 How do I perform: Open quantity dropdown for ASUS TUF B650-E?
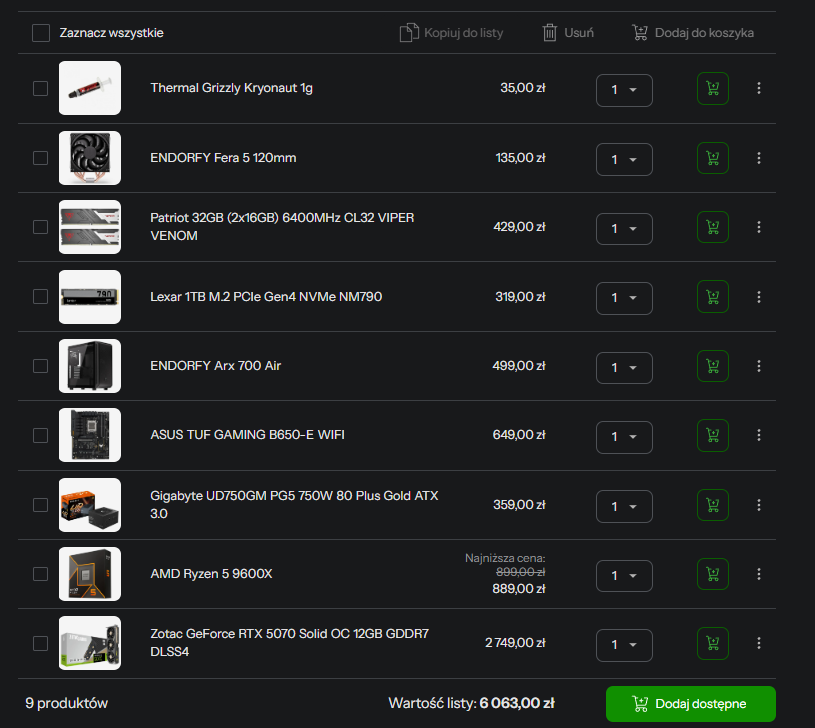click(624, 437)
